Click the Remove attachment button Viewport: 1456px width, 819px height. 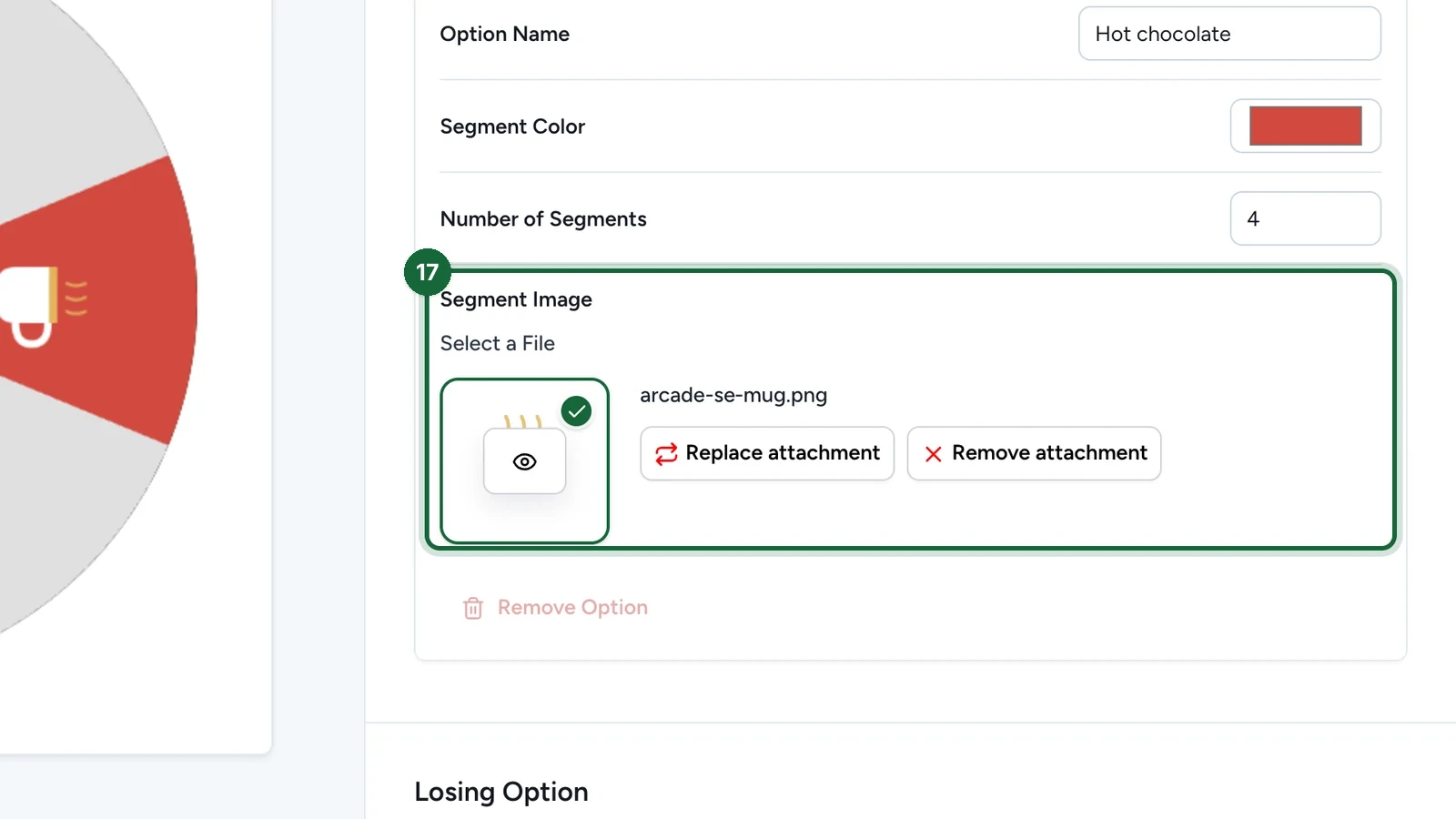(x=1034, y=453)
